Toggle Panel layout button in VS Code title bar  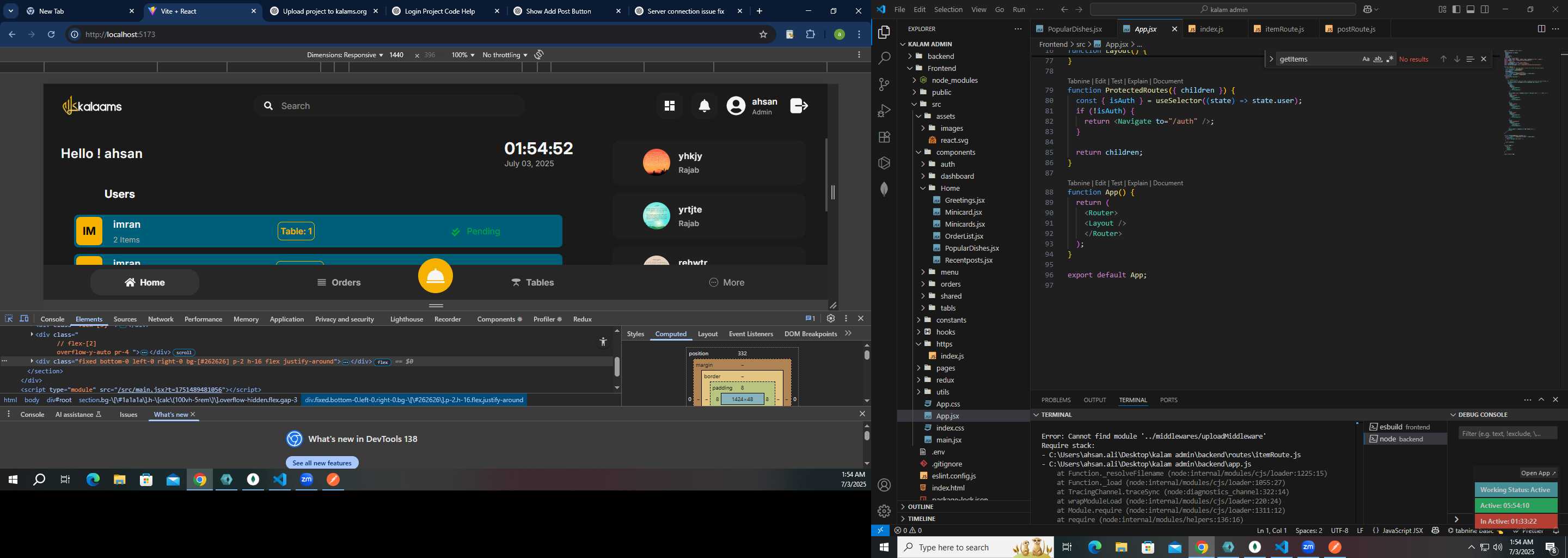tap(1470, 9)
